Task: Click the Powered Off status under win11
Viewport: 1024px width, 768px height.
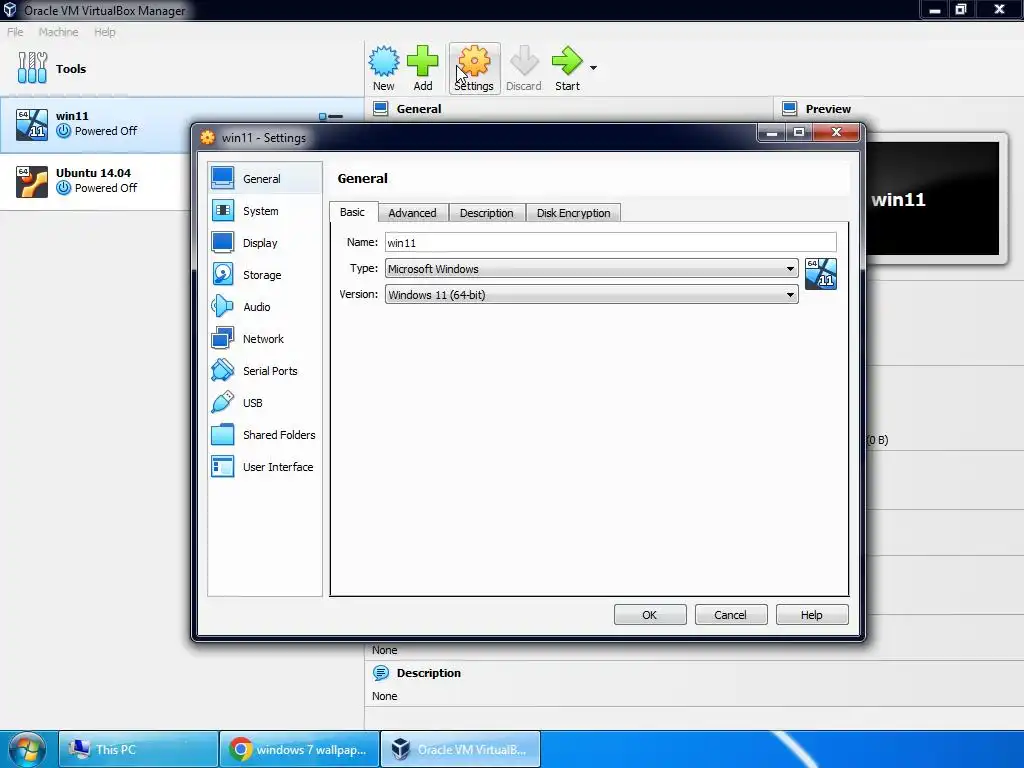Action: 106,131
